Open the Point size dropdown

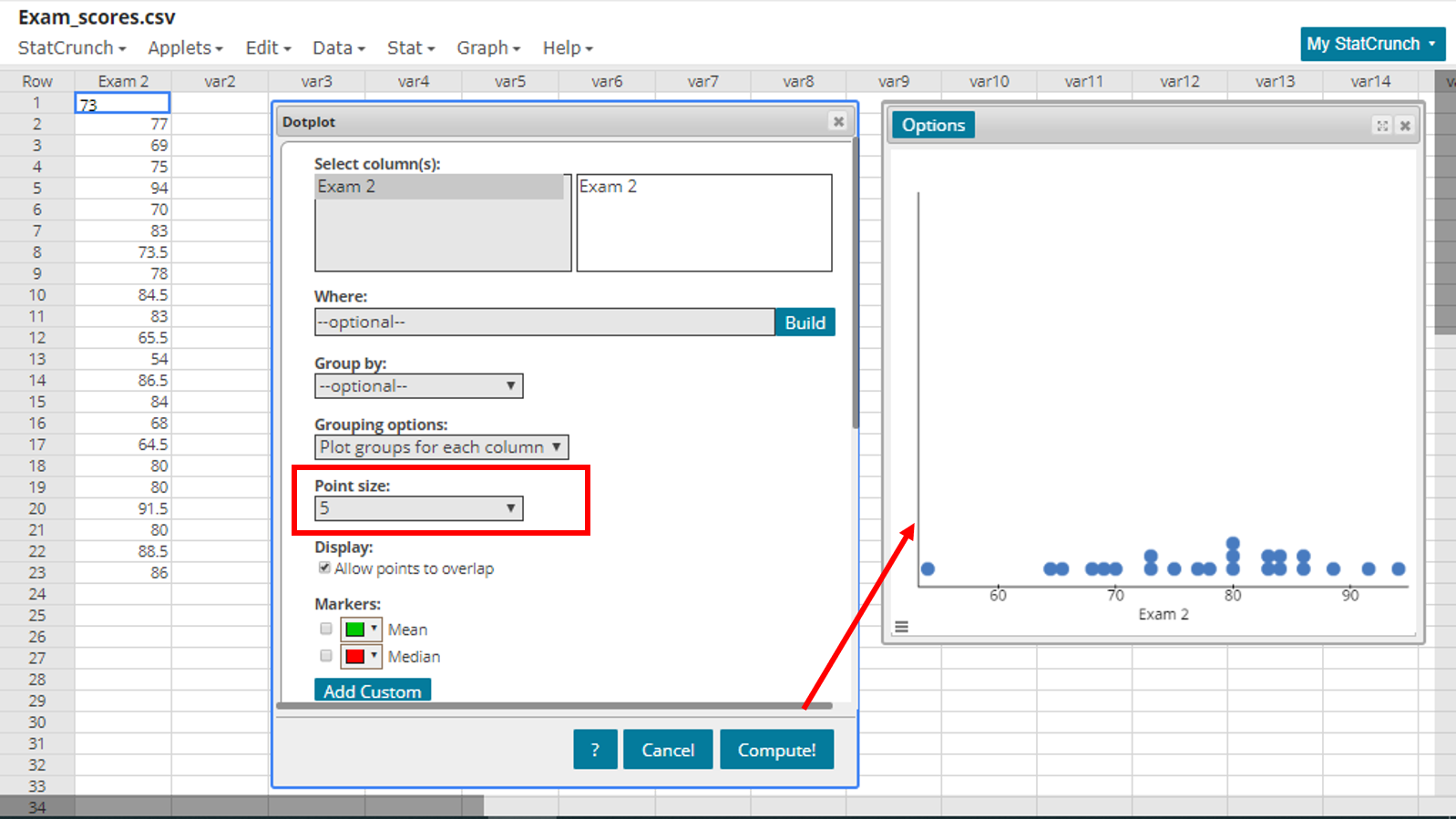(418, 508)
